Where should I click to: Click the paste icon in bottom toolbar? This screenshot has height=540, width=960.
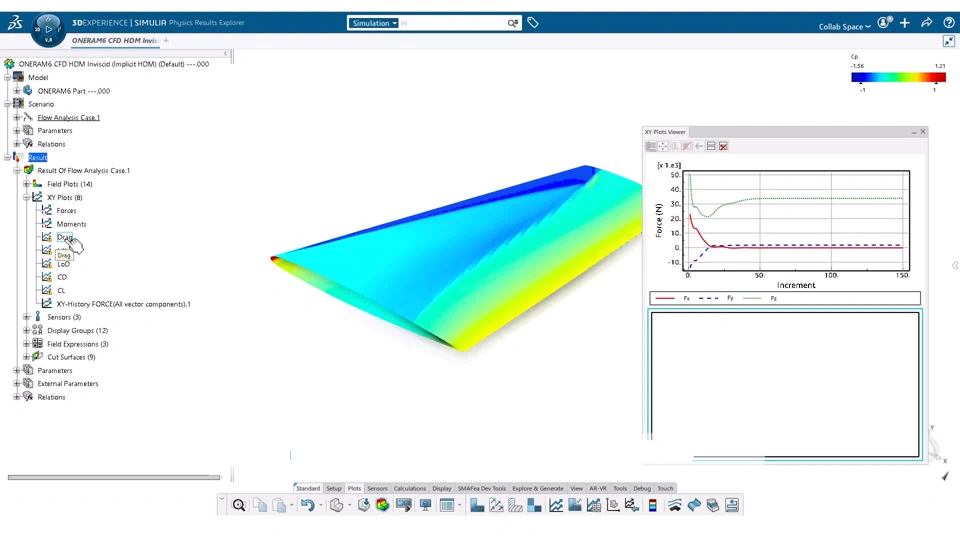pyautogui.click(x=279, y=505)
